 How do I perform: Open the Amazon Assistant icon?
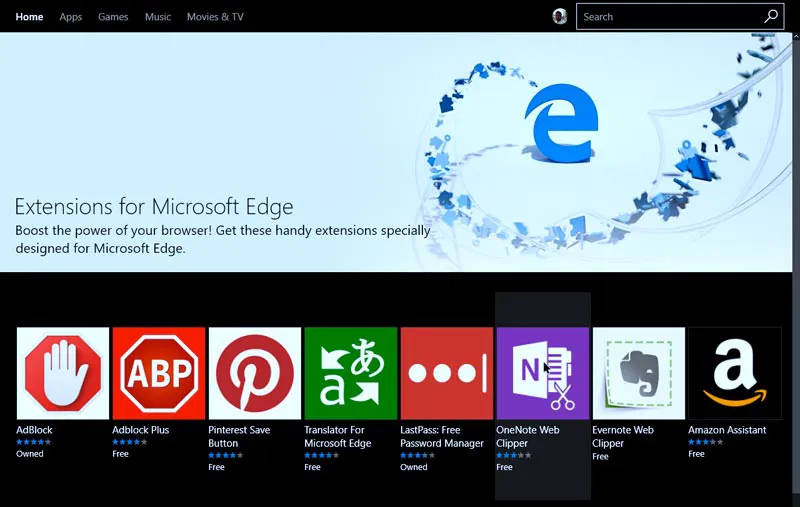click(x=735, y=373)
